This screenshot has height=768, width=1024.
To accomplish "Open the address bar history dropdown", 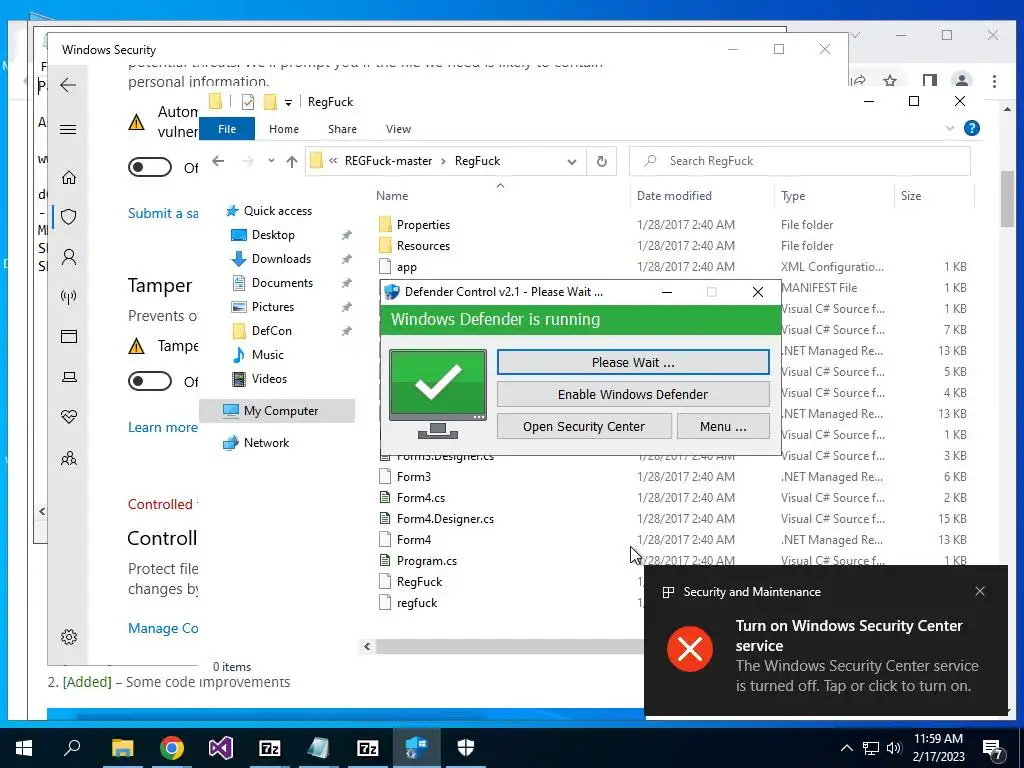I will point(571,161).
